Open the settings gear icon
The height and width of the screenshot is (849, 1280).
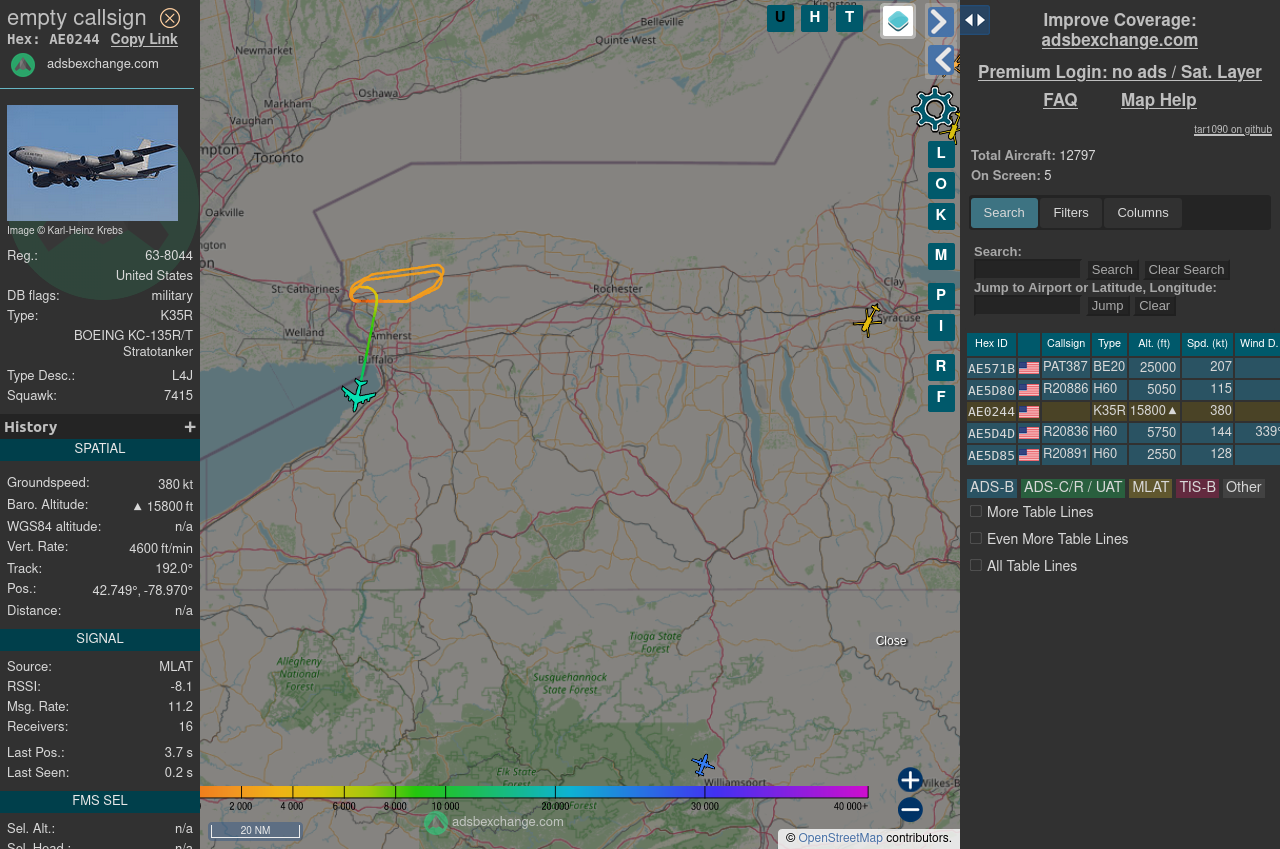pyautogui.click(x=935, y=109)
